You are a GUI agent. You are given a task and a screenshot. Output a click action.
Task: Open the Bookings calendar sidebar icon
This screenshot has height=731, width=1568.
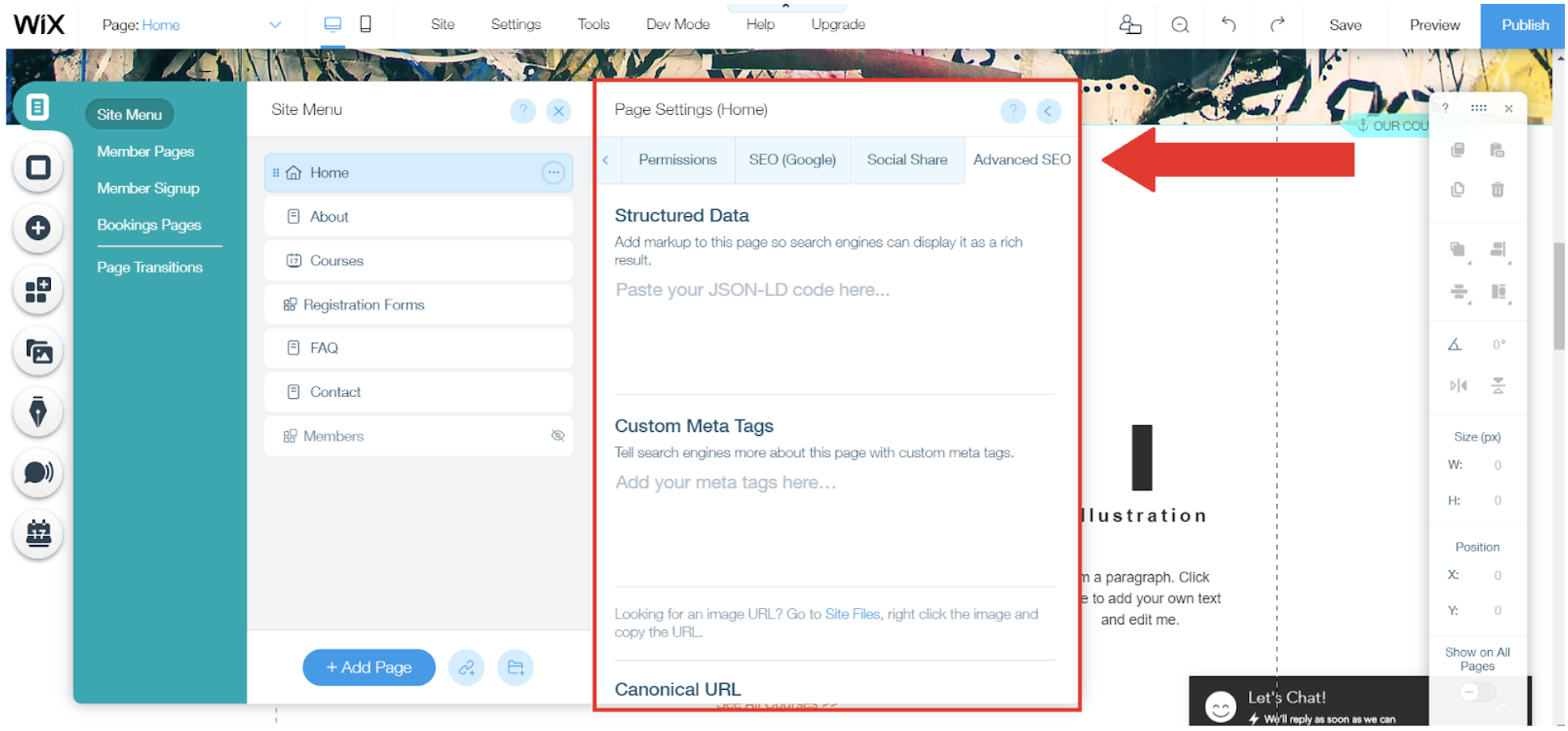[38, 534]
